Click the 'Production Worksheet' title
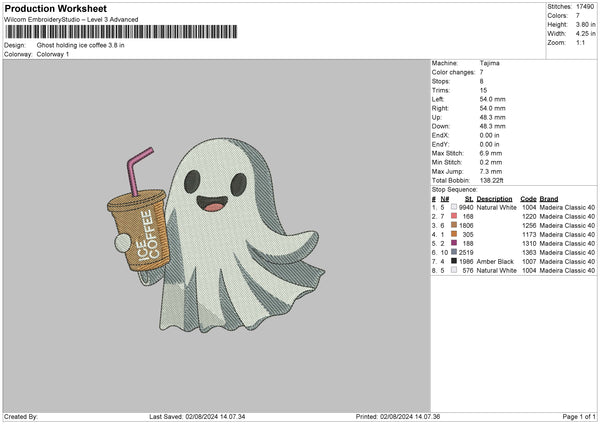 coord(56,8)
